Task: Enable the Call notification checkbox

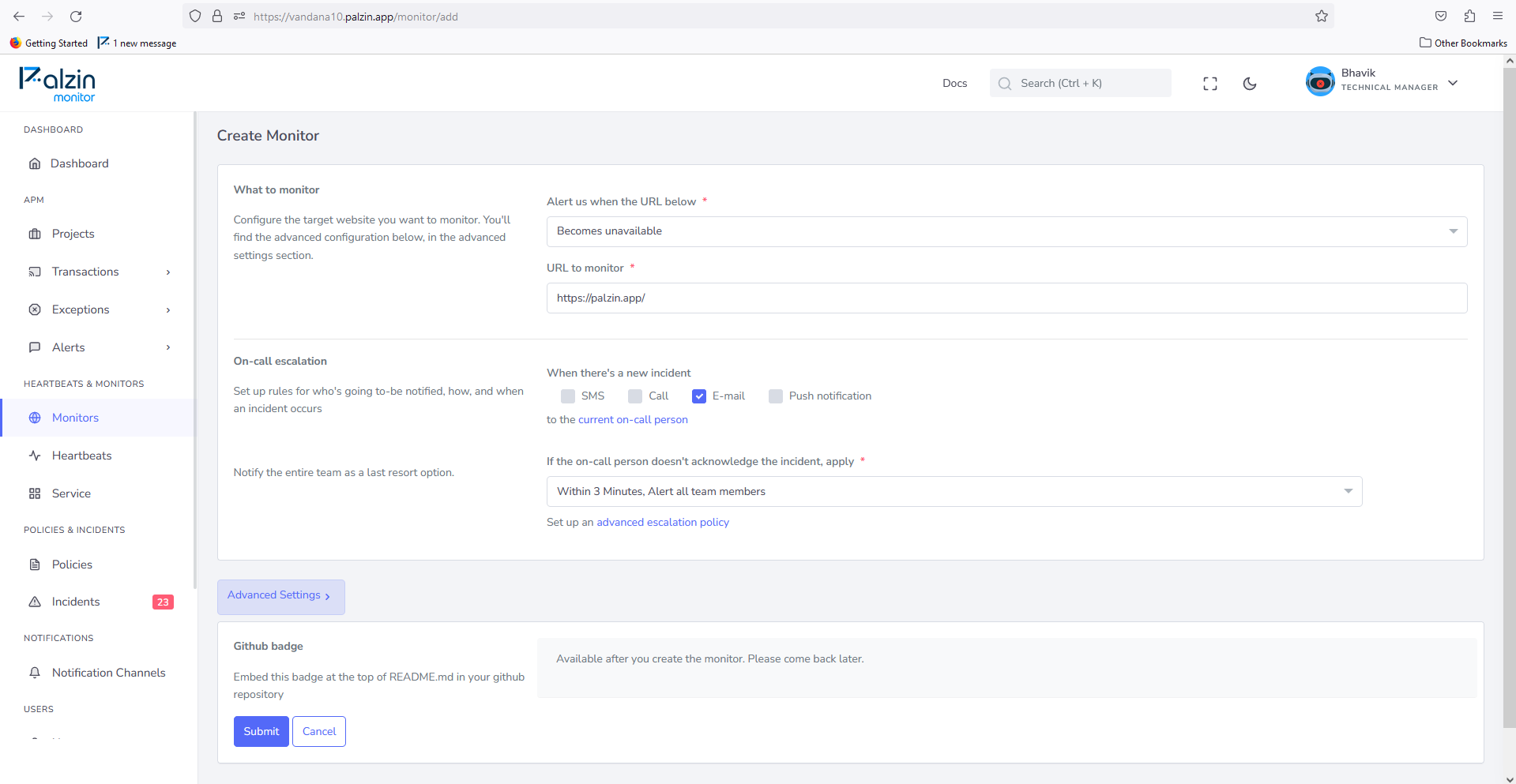Action: 635,396
